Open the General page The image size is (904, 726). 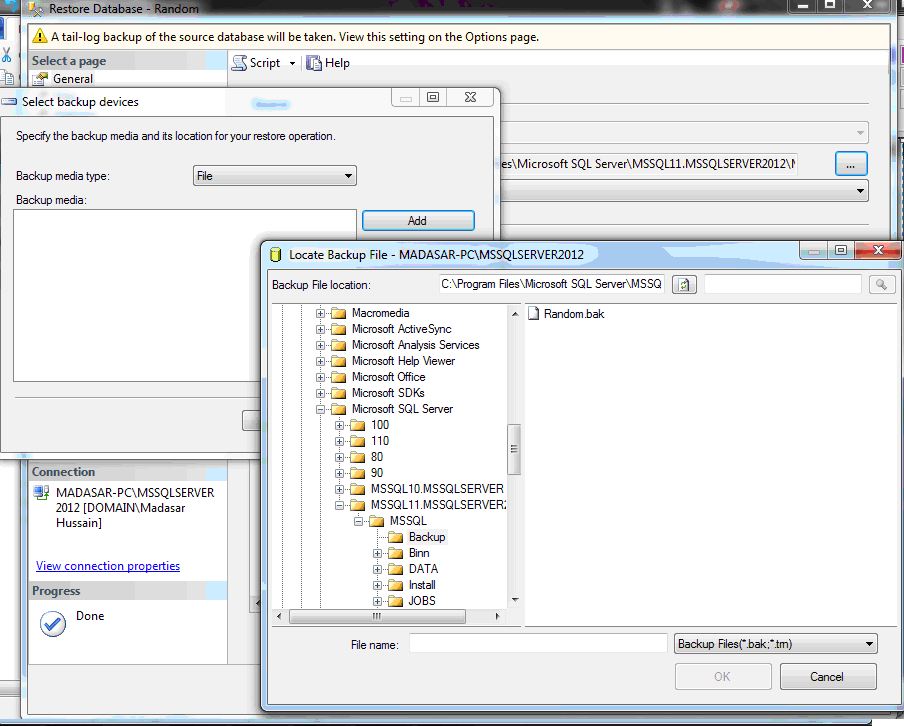tap(72, 79)
